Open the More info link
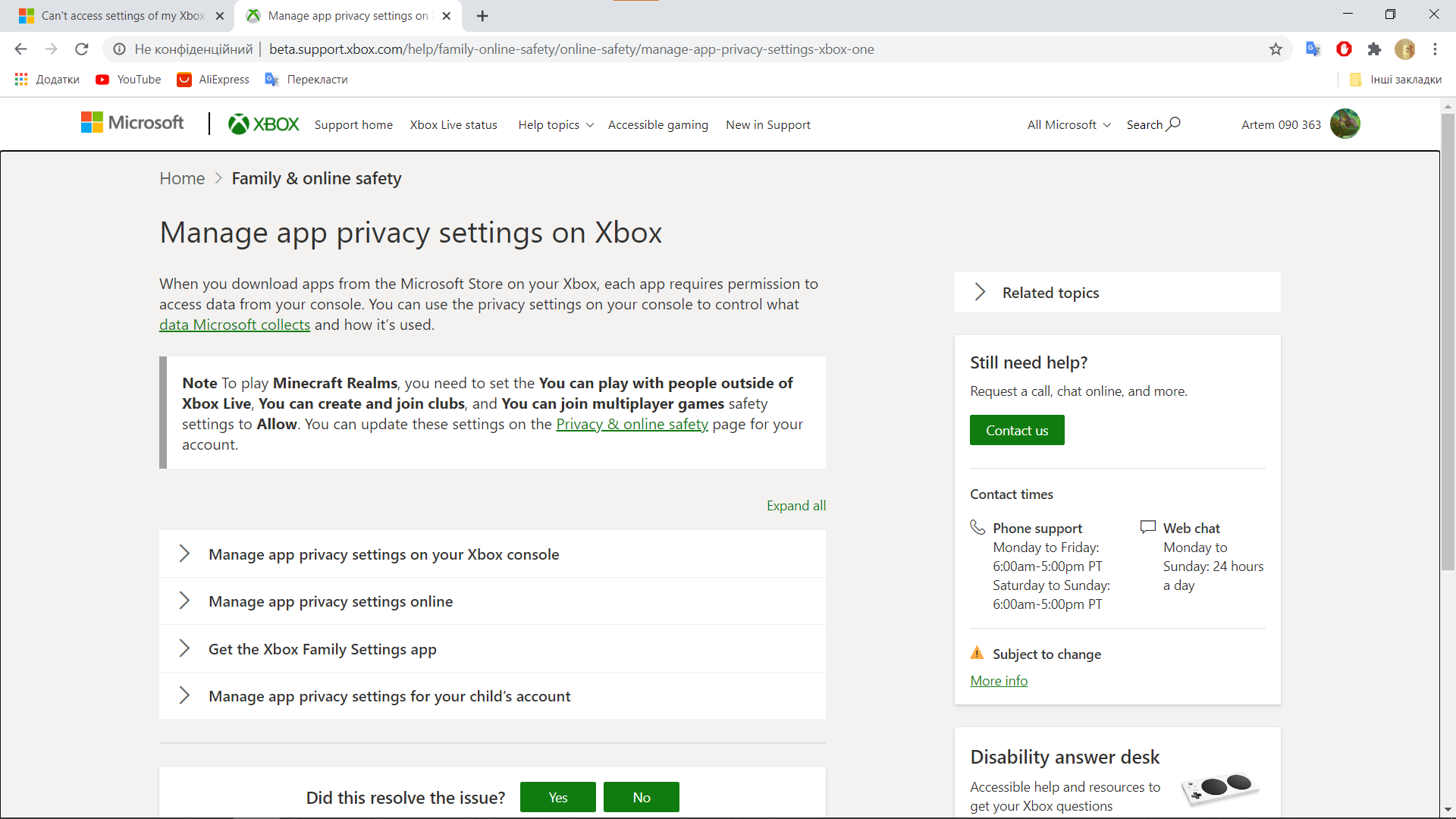 999,681
